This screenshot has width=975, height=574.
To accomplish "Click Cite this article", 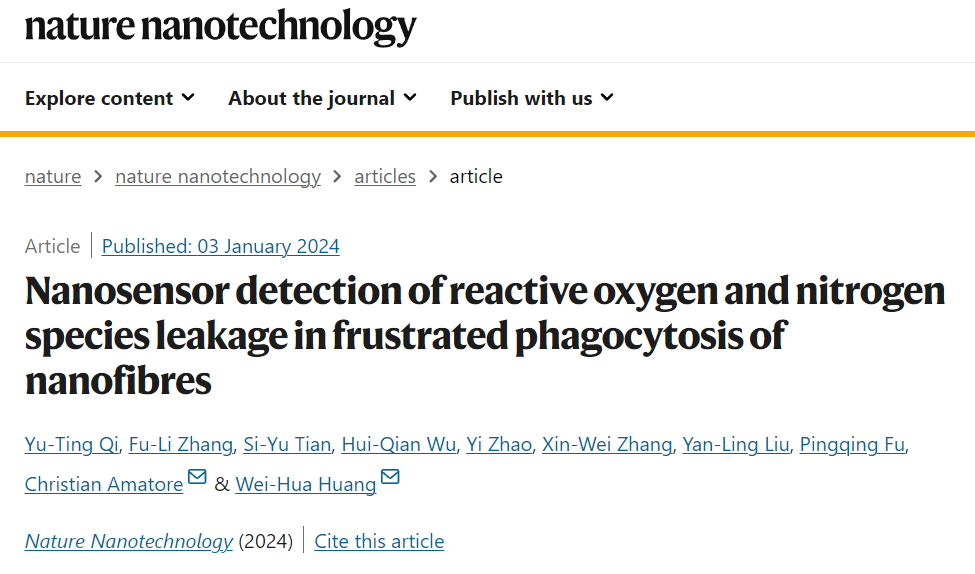I will (x=379, y=541).
